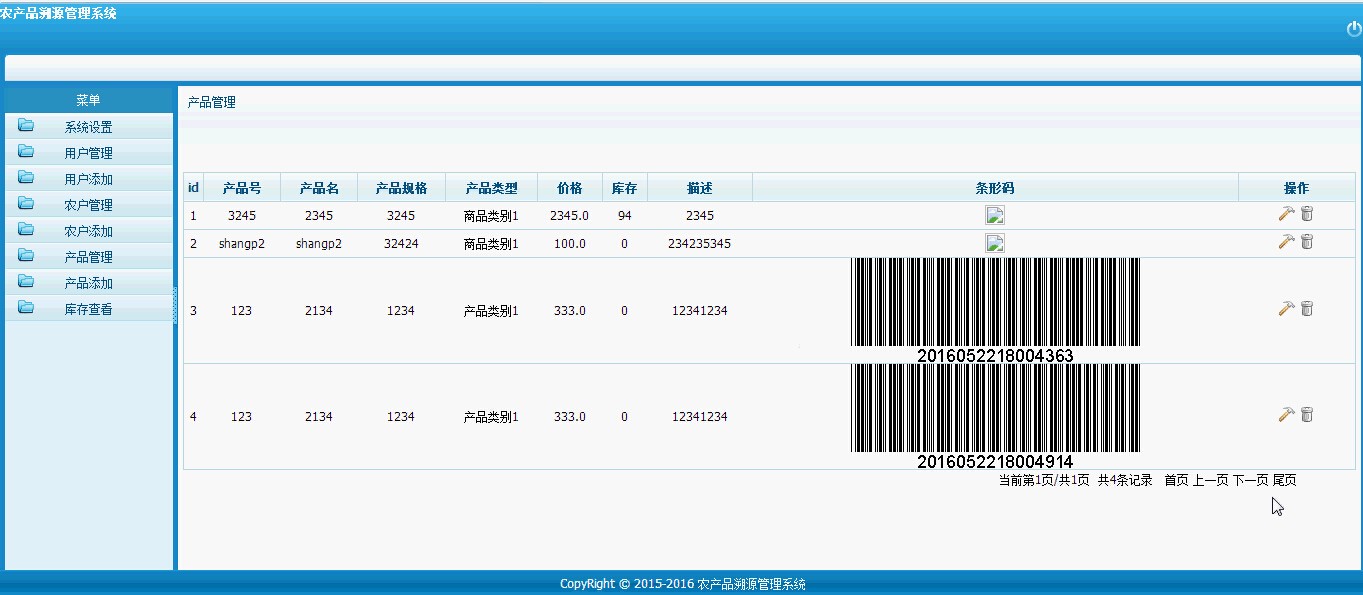
Task: Click stock value 94
Action: (x=625, y=215)
